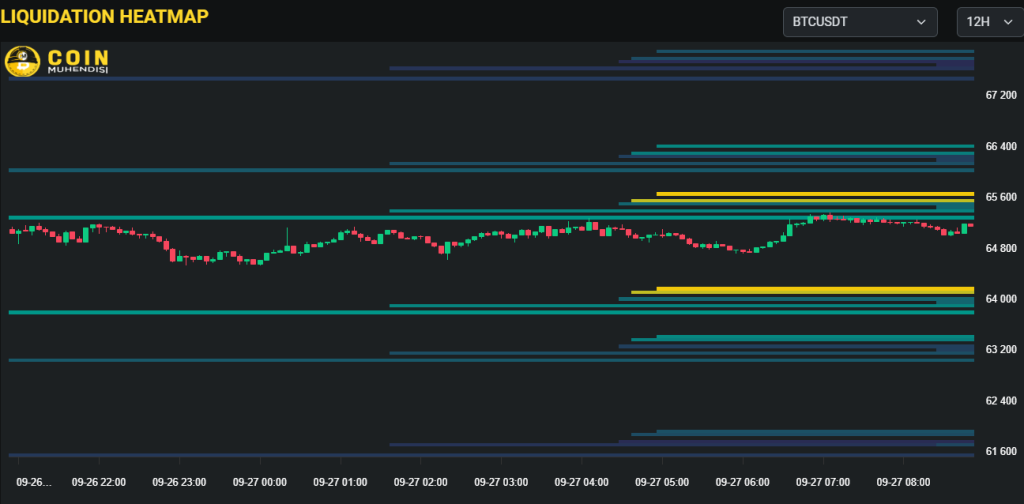This screenshot has height=504, width=1024.
Task: Select the 61 600 price axis label
Action: pos(1000,452)
